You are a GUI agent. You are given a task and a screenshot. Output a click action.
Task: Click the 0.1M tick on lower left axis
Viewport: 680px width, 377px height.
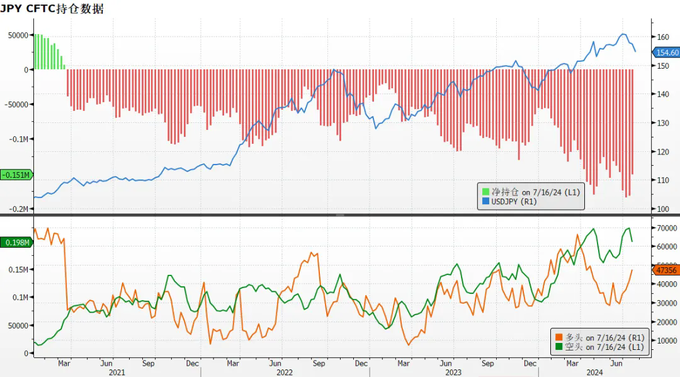(20, 298)
